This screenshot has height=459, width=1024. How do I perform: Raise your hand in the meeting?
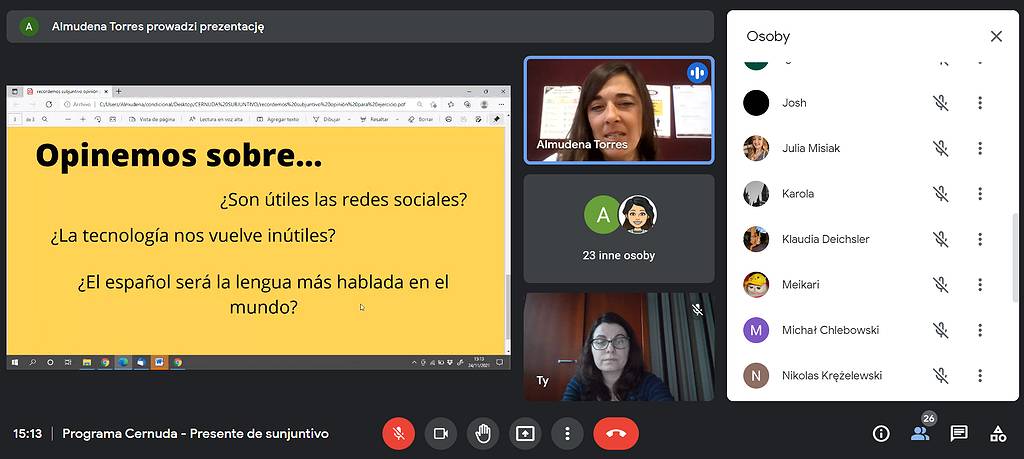[x=483, y=434]
